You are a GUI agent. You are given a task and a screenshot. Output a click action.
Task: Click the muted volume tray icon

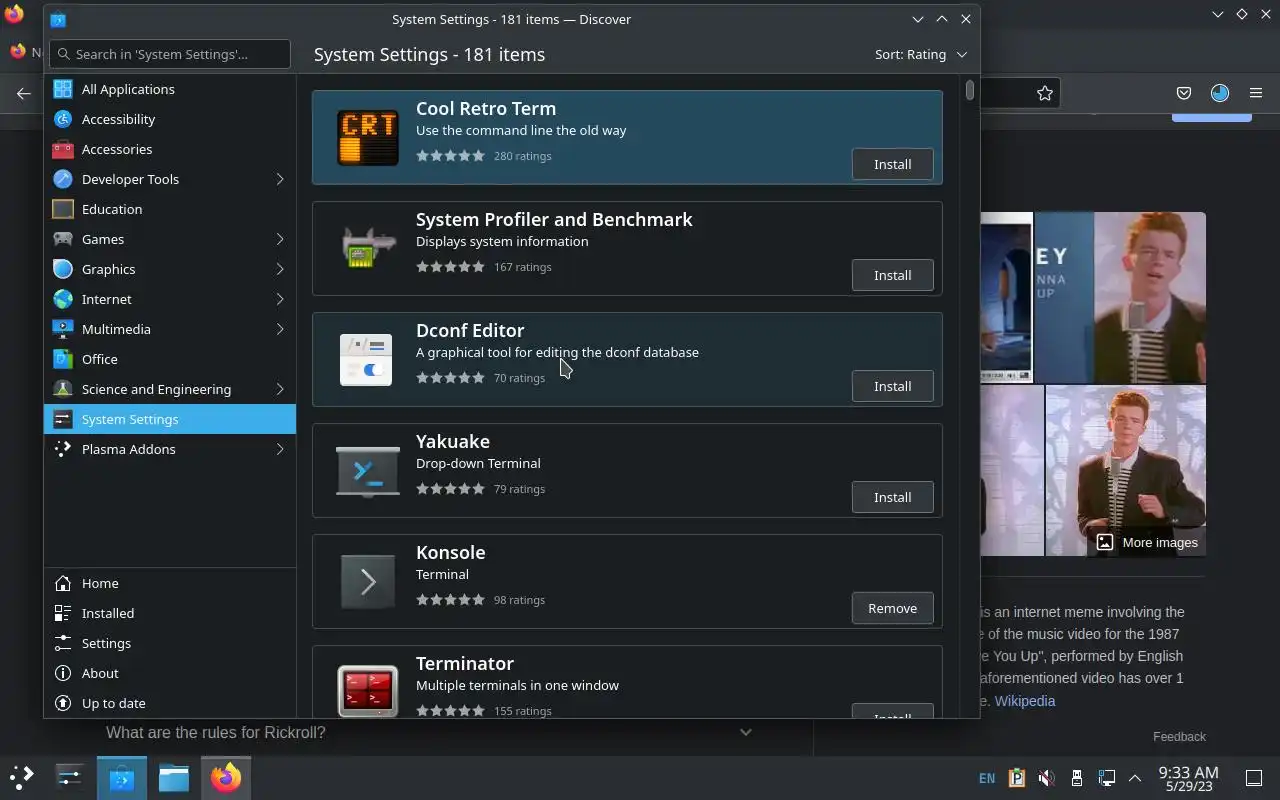tap(1046, 778)
